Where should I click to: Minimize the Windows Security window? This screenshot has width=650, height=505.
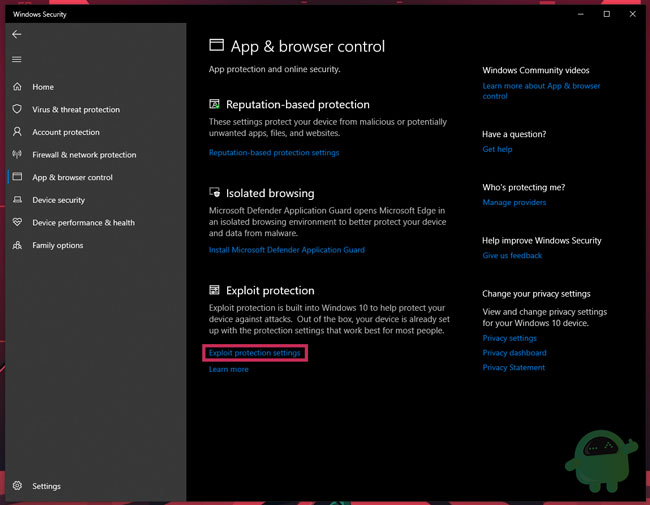(581, 14)
